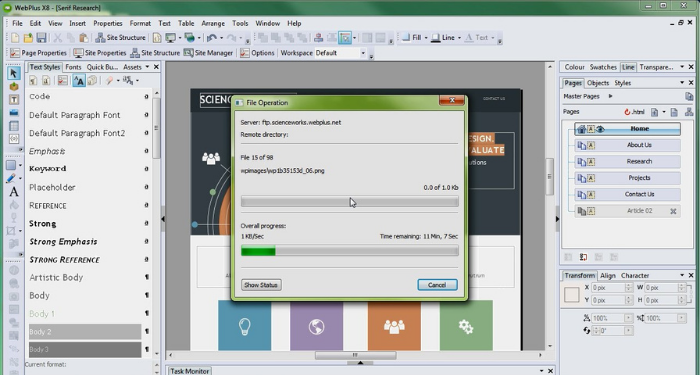This screenshot has width=700, height=375.
Task: Open Site Structure from standard toolbar
Action: tap(120, 38)
